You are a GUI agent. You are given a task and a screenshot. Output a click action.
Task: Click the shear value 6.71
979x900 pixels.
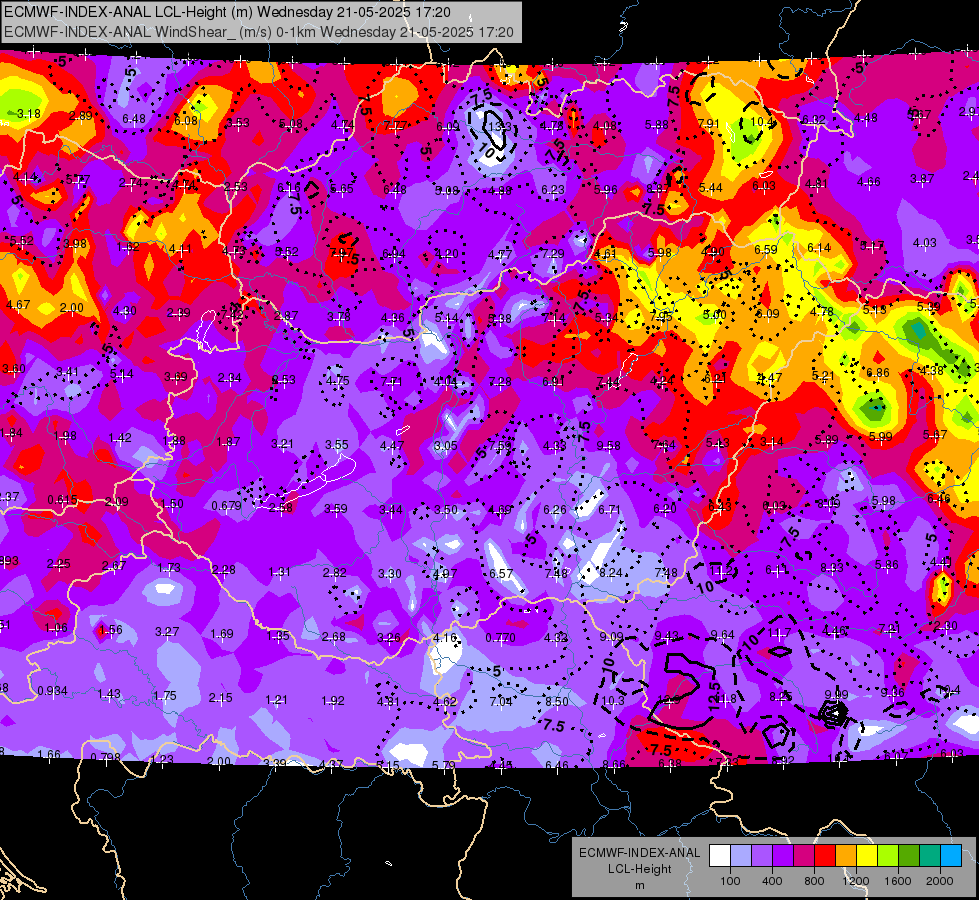pyautogui.click(x=609, y=510)
